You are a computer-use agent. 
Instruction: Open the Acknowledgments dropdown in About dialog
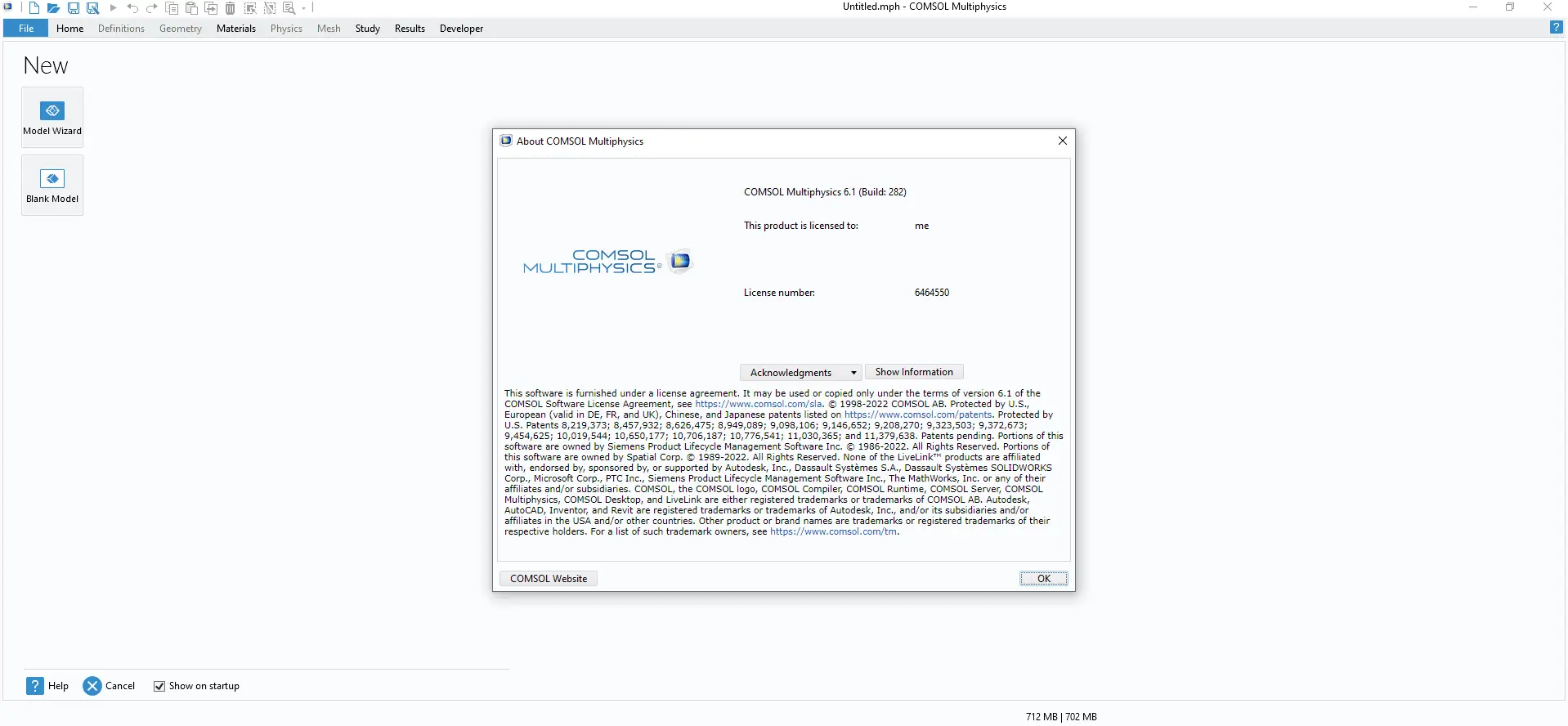(x=800, y=373)
